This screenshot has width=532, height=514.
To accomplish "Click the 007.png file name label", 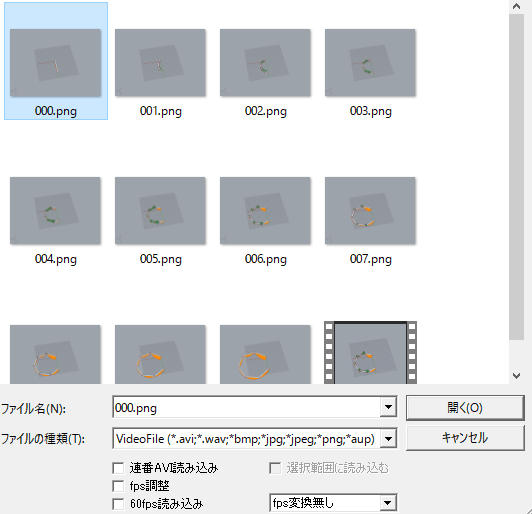I will pyautogui.click(x=370, y=259).
